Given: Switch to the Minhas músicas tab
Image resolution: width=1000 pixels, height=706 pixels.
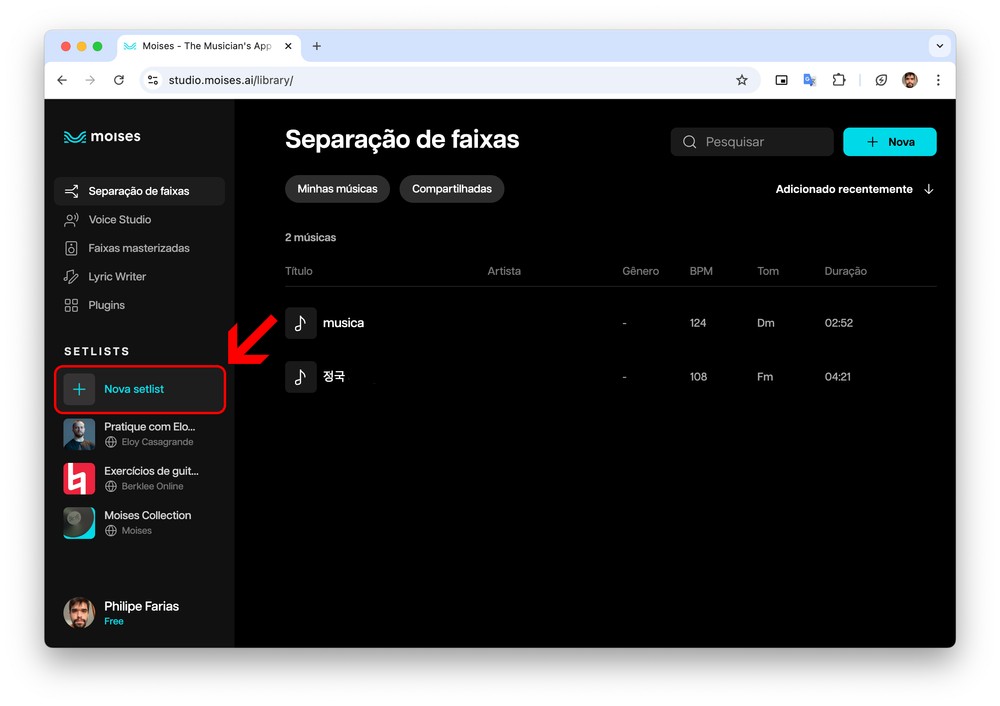Looking at the screenshot, I should [337, 189].
